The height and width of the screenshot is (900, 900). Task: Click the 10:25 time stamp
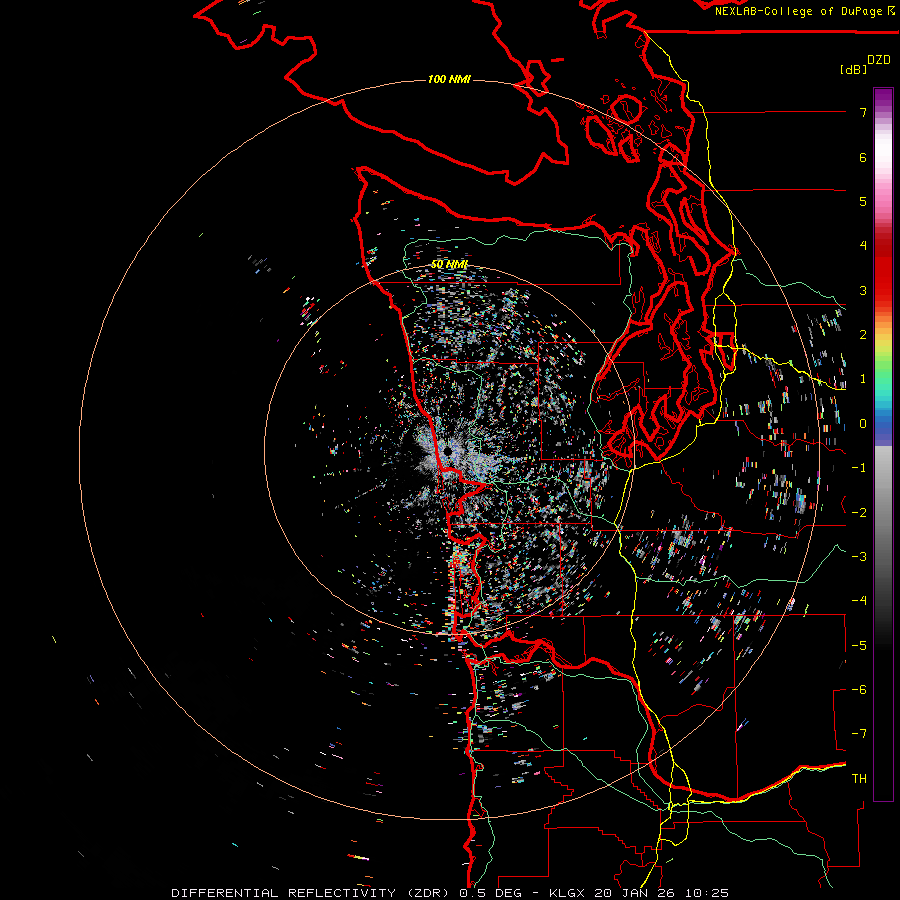(x=707, y=893)
